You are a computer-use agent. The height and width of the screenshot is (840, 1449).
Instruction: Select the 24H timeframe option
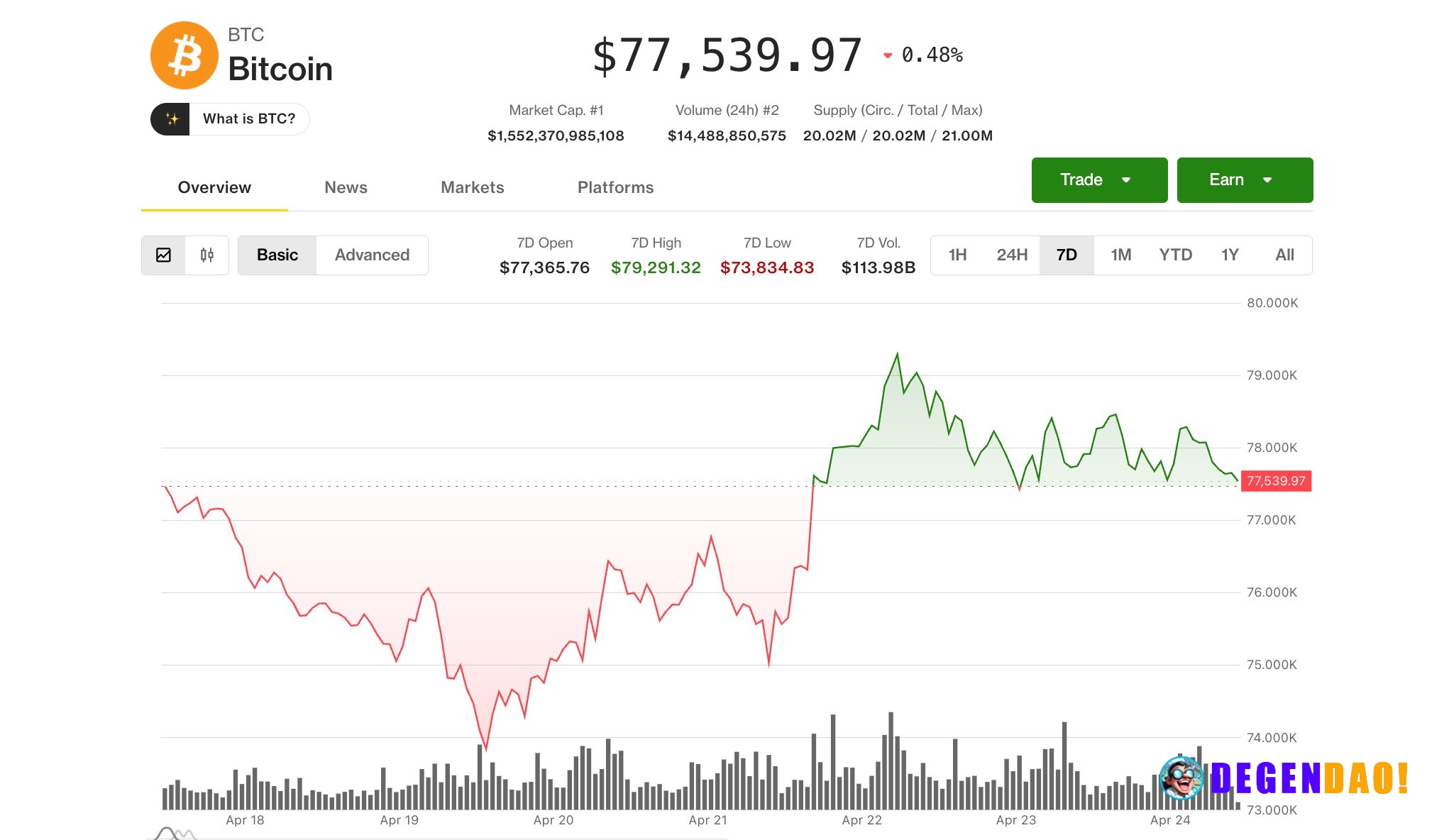pyautogui.click(x=1013, y=255)
